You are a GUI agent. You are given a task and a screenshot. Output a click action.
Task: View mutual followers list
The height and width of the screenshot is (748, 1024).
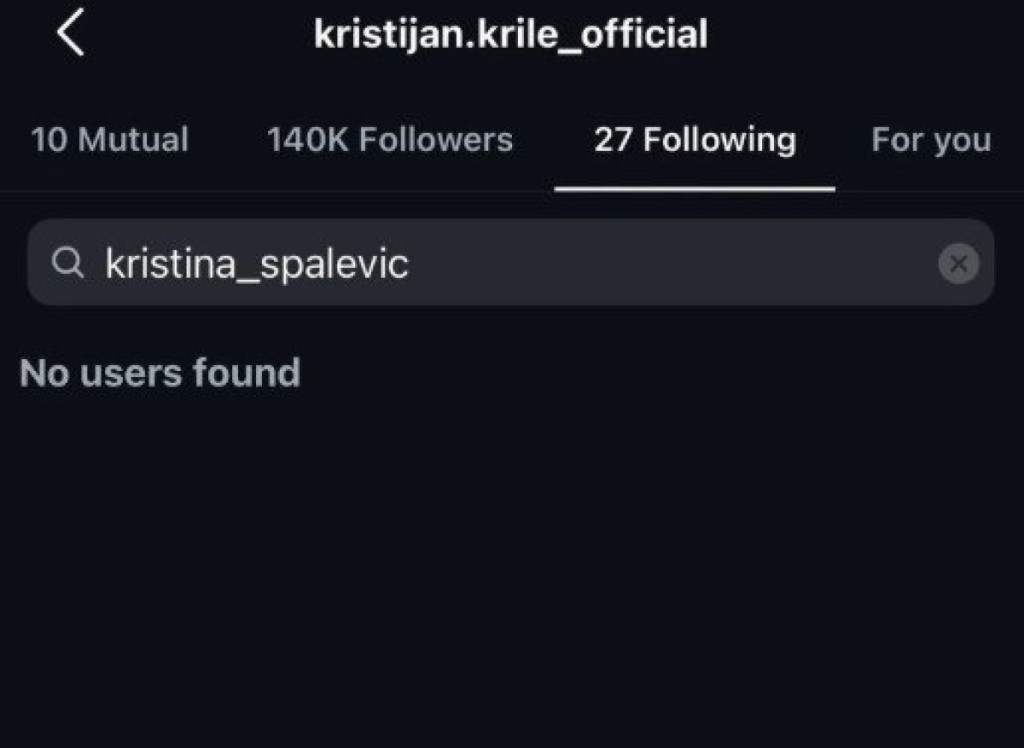tap(109, 140)
